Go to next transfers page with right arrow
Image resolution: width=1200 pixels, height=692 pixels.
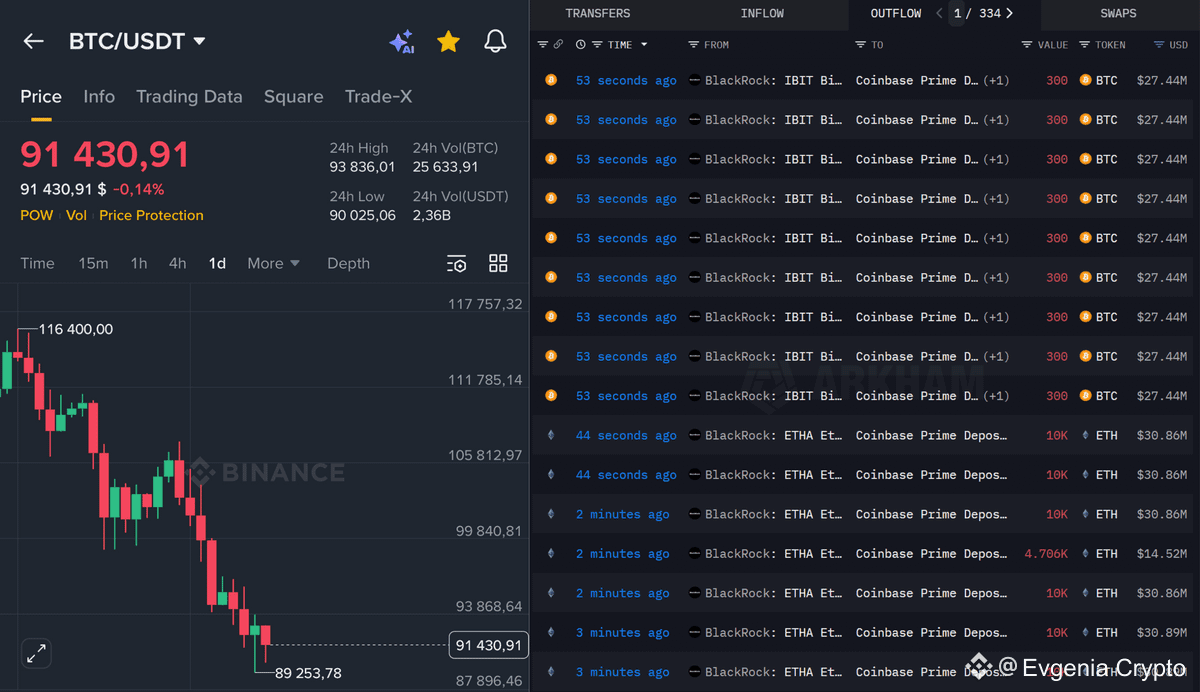(1011, 13)
